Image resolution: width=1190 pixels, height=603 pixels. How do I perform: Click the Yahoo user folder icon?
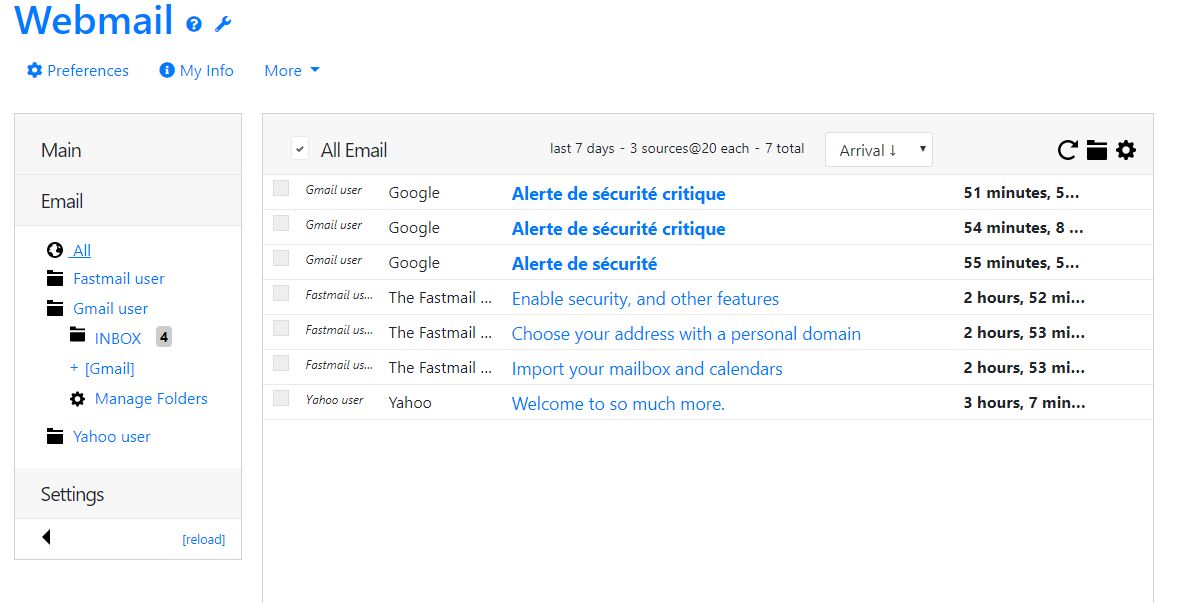tap(55, 436)
